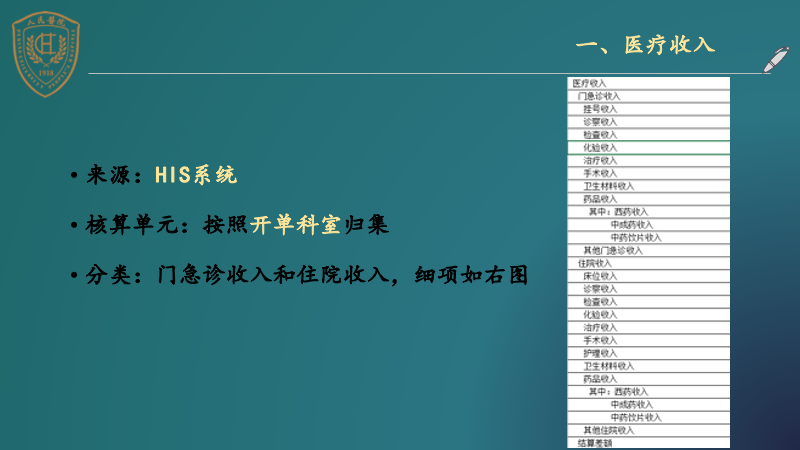Click the 门急诊收入 row in the table
The width and height of the screenshot is (800, 450).
(600, 96)
